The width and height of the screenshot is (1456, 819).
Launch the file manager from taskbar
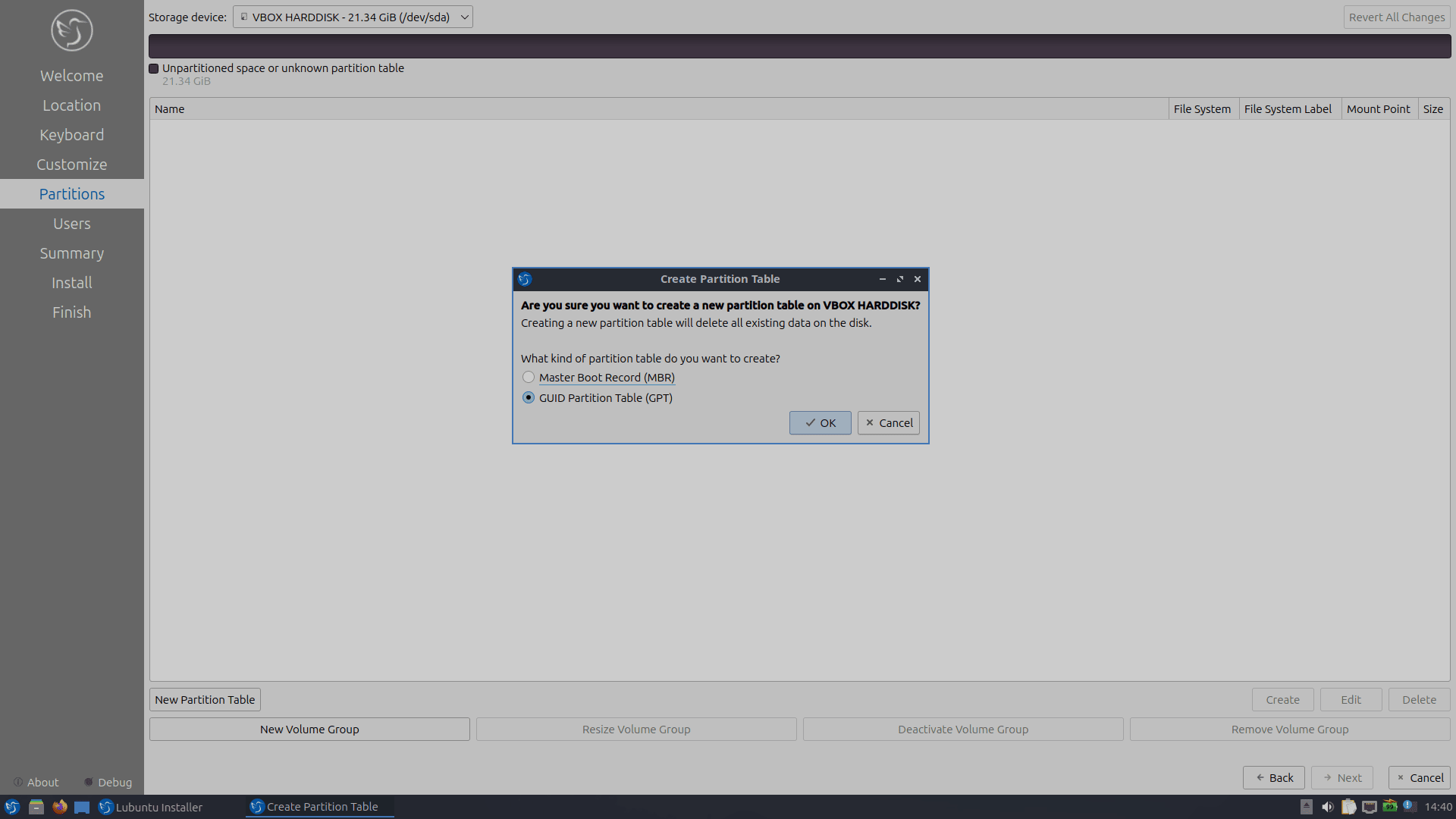36,807
